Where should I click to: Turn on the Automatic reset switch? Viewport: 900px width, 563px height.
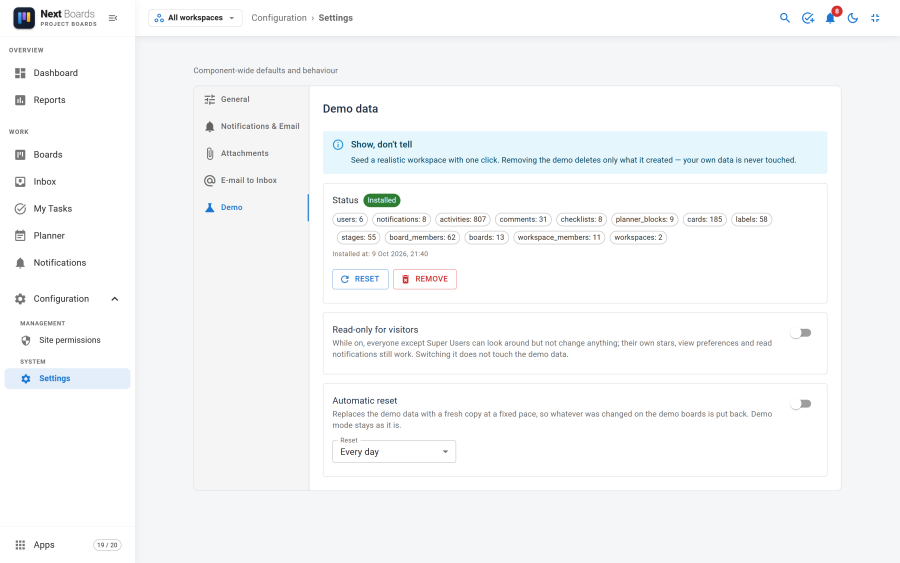pyautogui.click(x=801, y=404)
